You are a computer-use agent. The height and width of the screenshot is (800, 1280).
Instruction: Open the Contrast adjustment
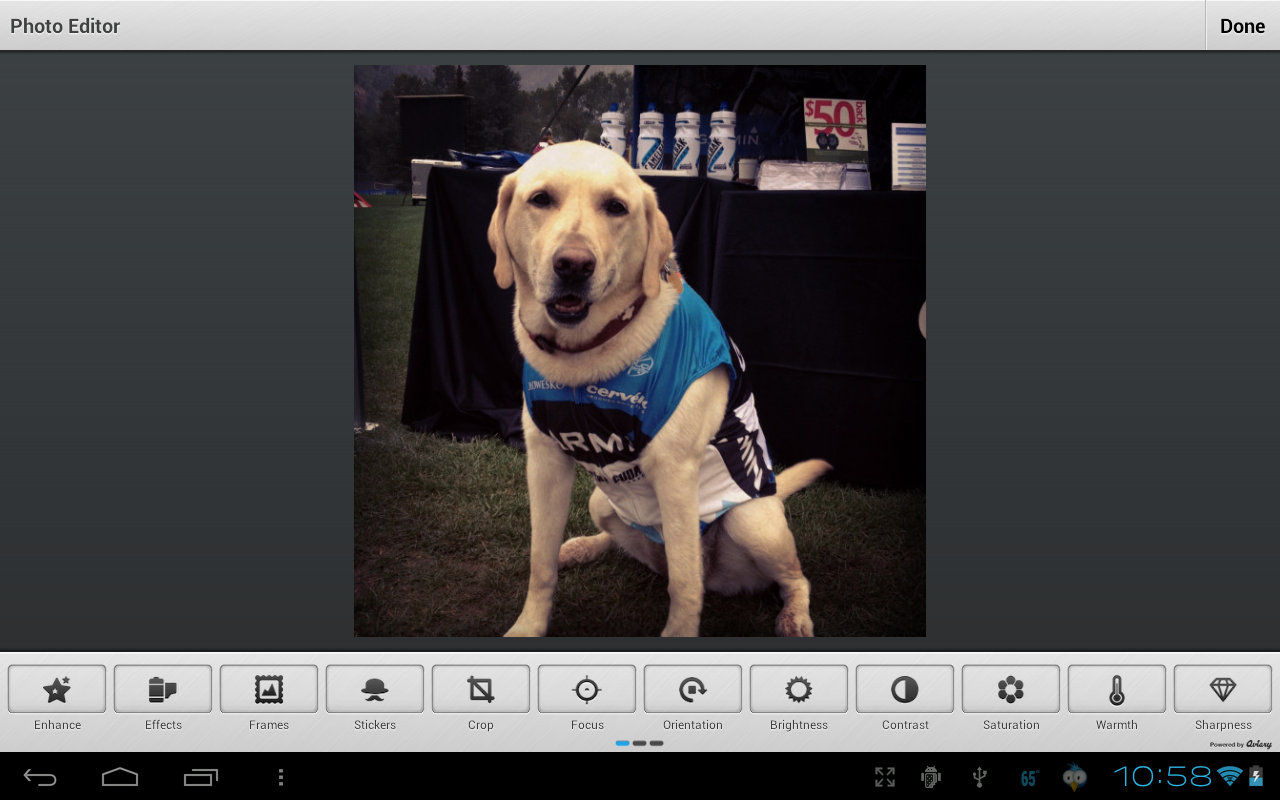coord(905,689)
